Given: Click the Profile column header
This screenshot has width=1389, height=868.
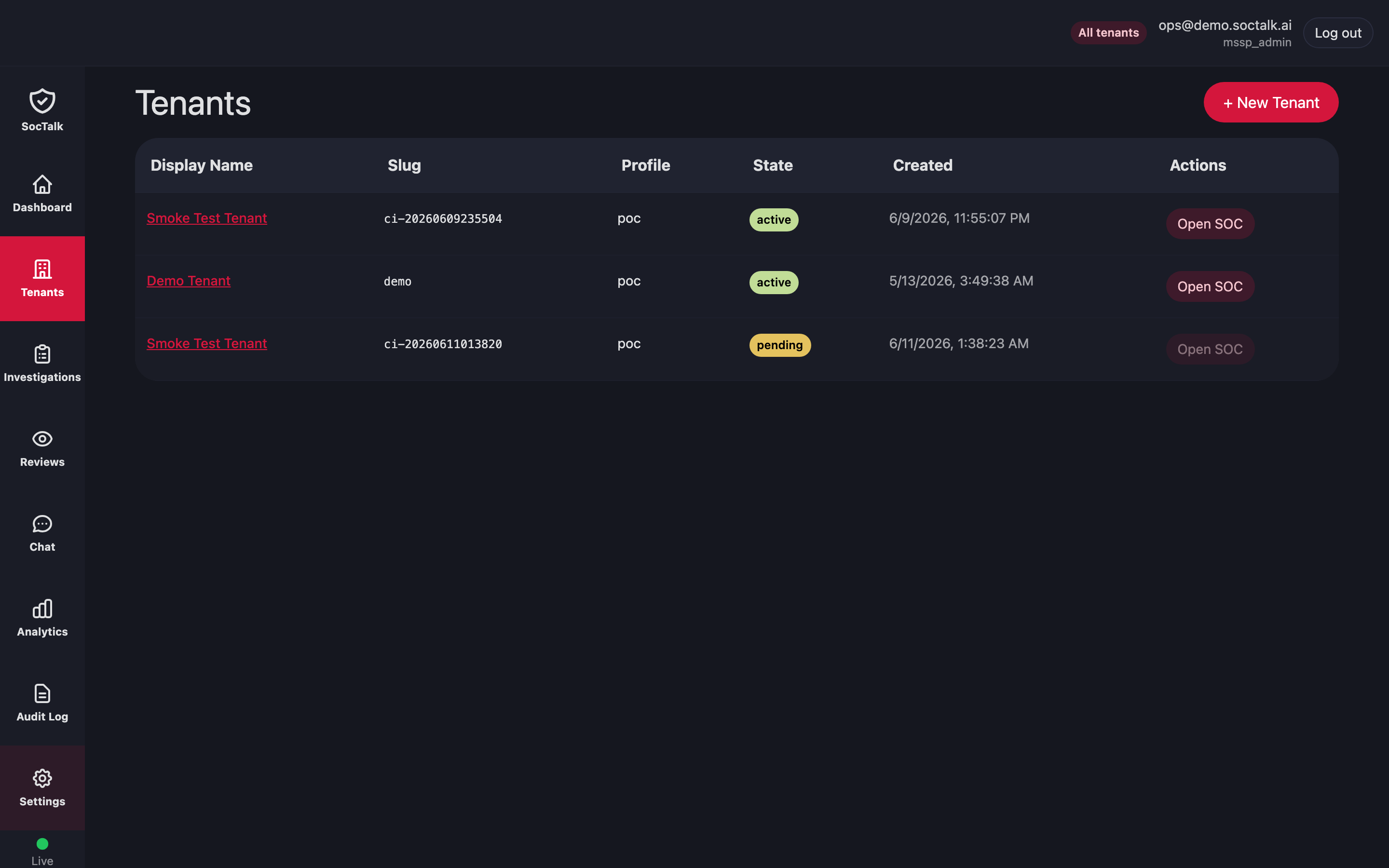Looking at the screenshot, I should (x=646, y=165).
